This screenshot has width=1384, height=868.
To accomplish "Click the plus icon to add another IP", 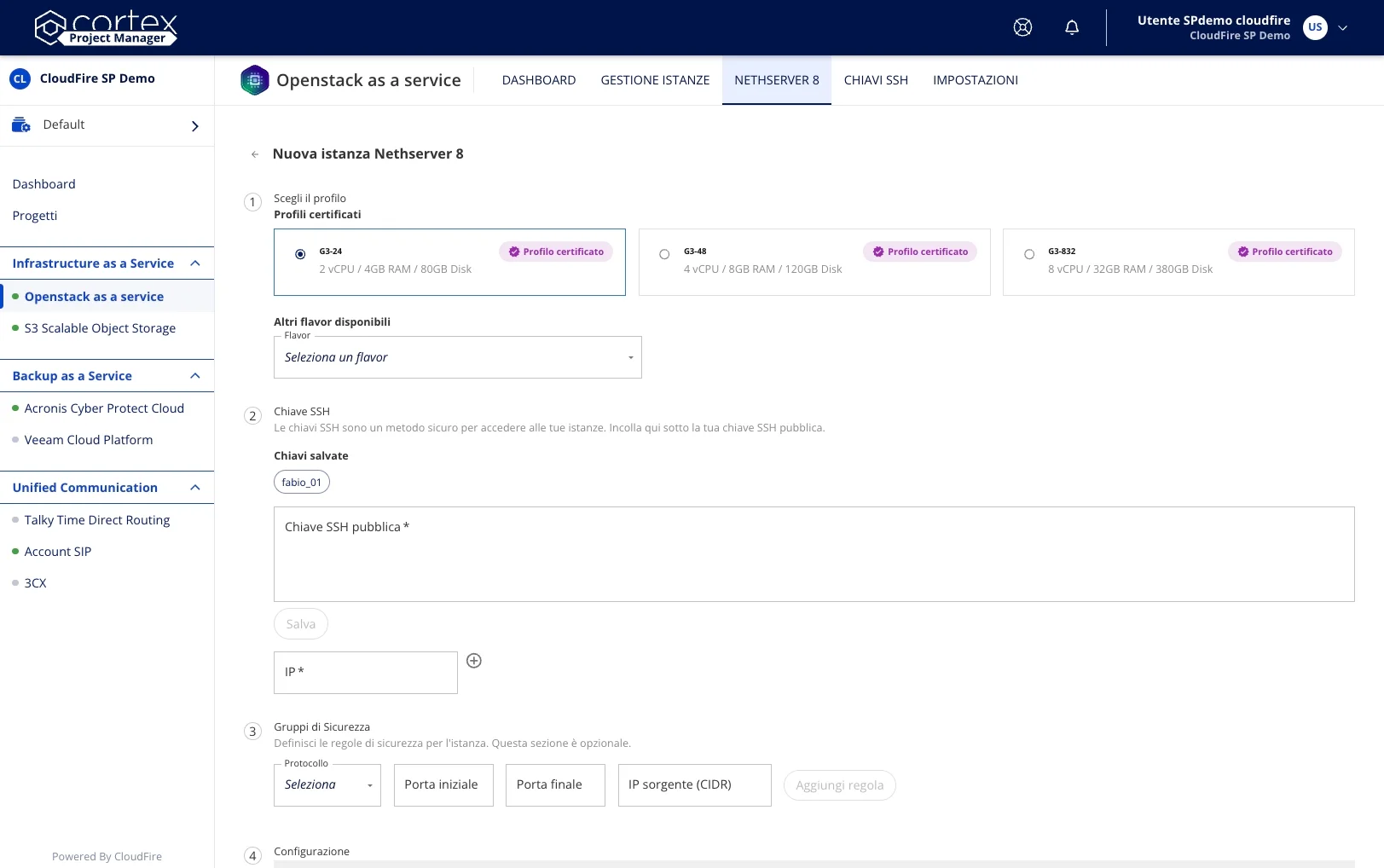I will tap(474, 660).
